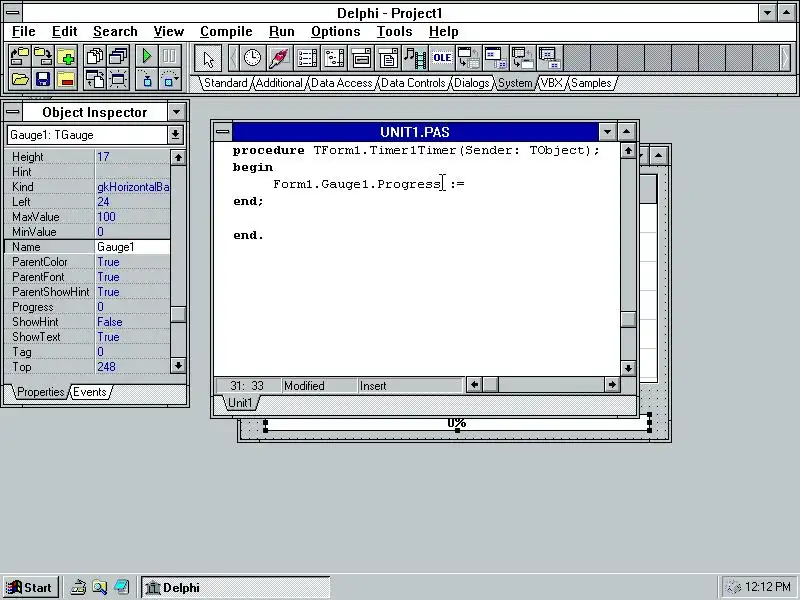Click the ShowText True value

[133, 337]
